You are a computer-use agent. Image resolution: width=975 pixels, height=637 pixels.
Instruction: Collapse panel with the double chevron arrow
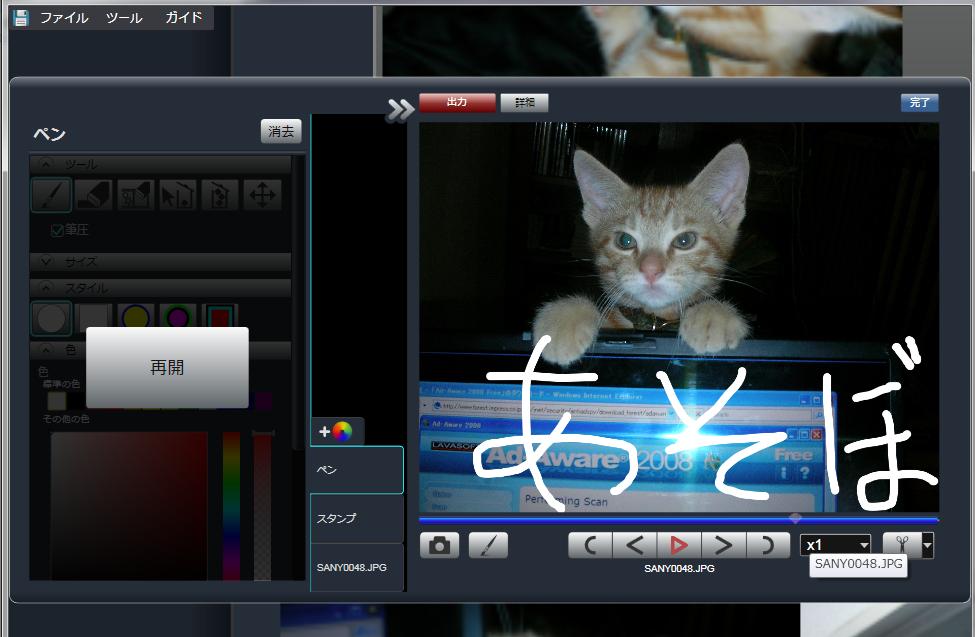click(400, 110)
